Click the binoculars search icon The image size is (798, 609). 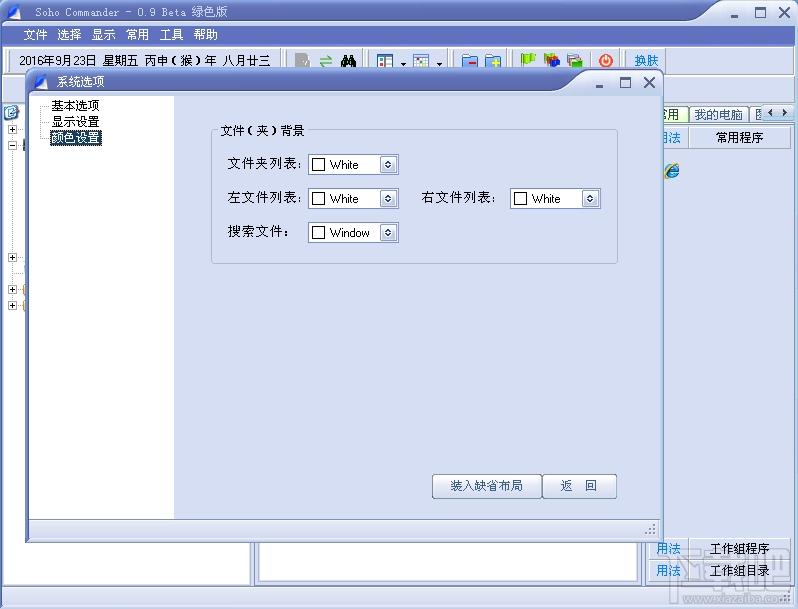click(348, 61)
